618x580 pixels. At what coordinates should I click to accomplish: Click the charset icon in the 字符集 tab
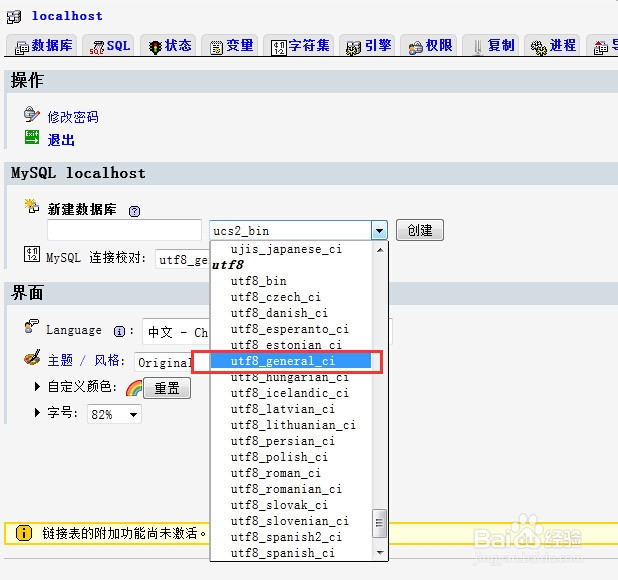coord(278,48)
